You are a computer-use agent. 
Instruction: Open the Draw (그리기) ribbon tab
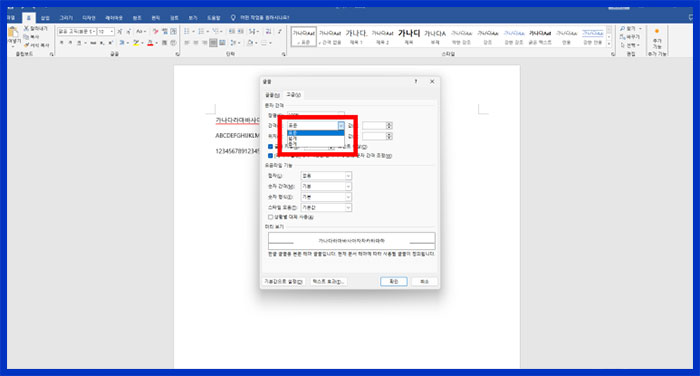66,18
